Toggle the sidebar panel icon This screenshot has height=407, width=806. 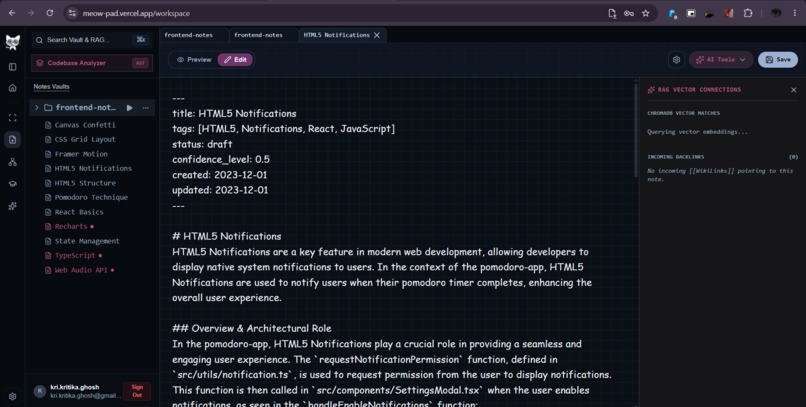pos(12,67)
